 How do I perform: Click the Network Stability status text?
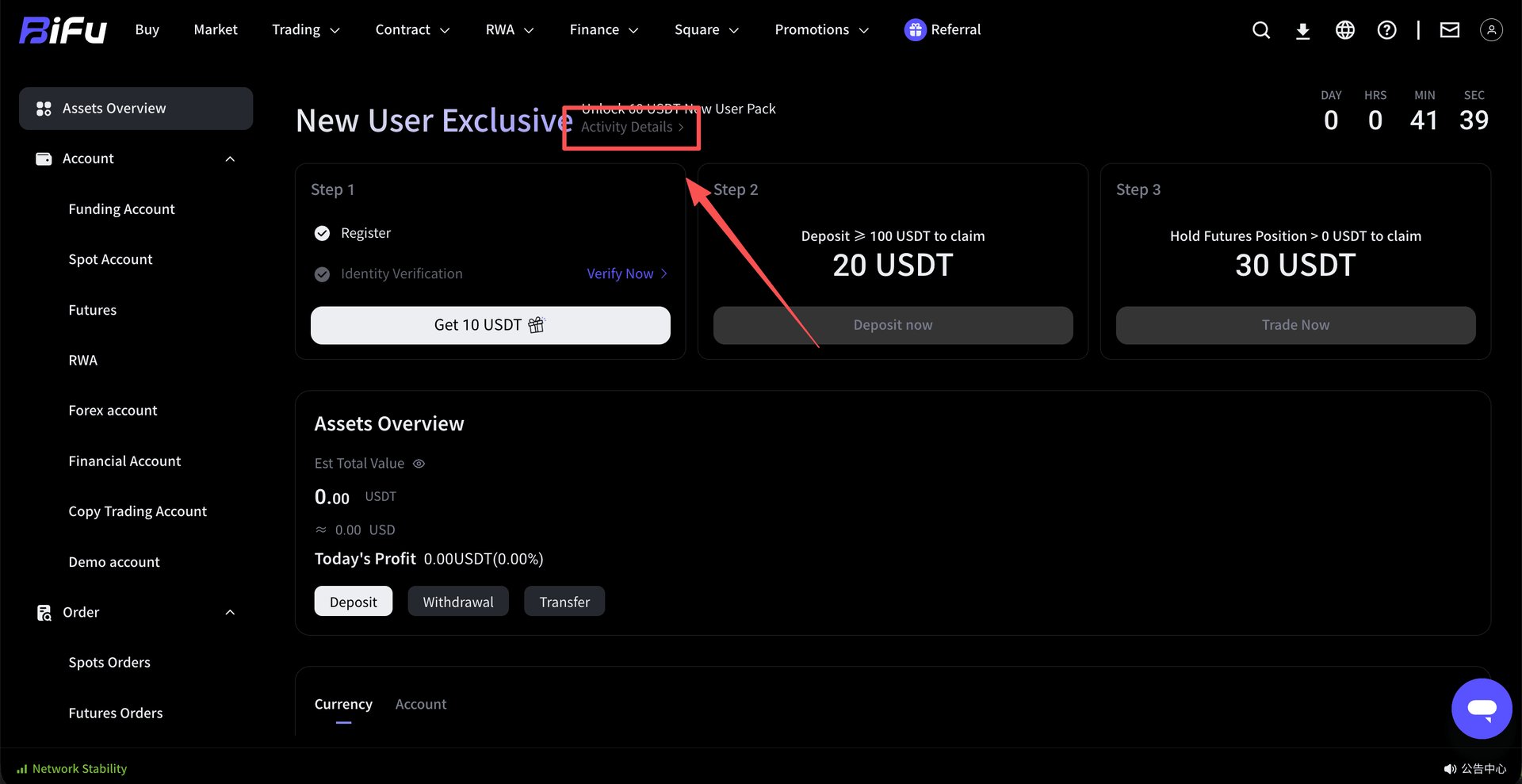pos(79,769)
